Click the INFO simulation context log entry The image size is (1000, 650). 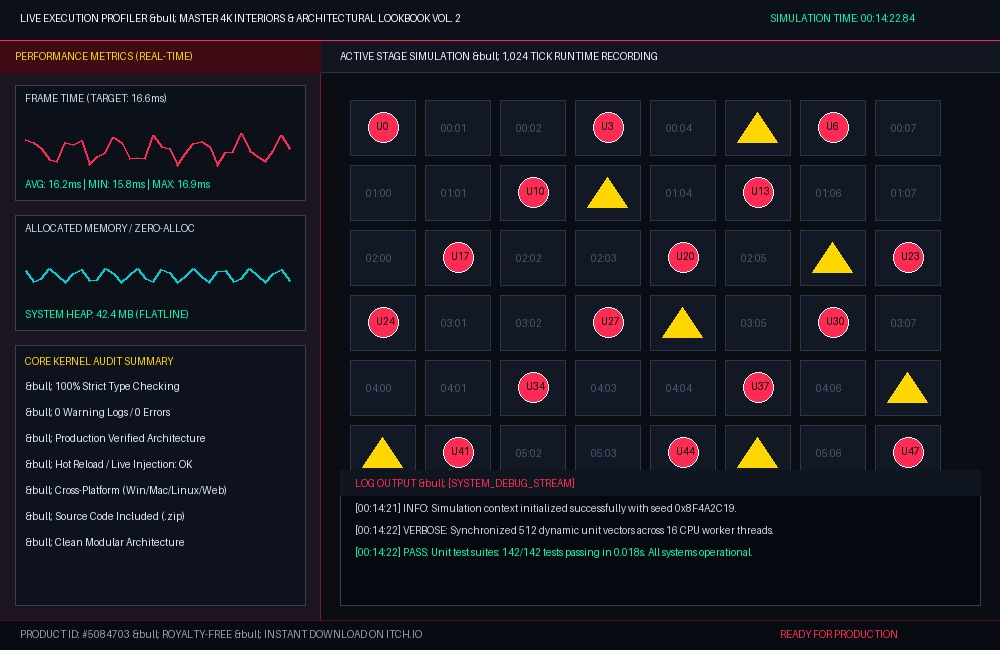pos(546,508)
